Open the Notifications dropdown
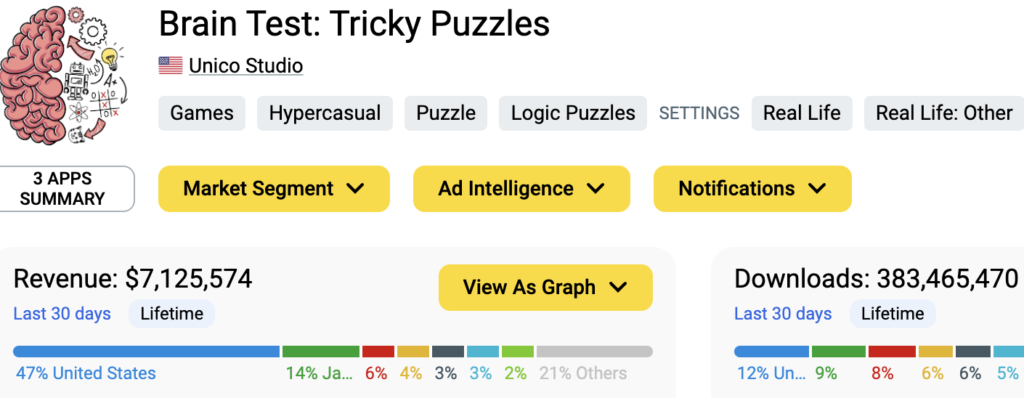1024x398 pixels. tap(752, 189)
